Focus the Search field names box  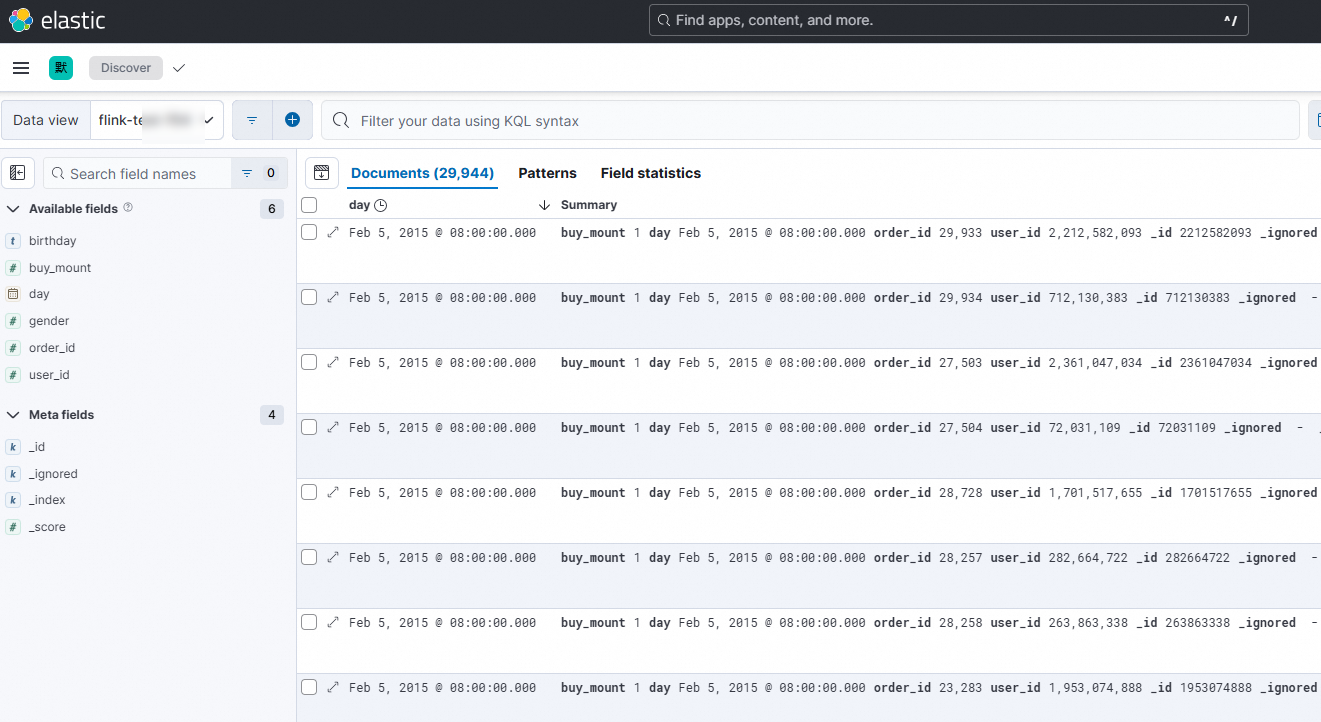pyautogui.click(x=137, y=173)
